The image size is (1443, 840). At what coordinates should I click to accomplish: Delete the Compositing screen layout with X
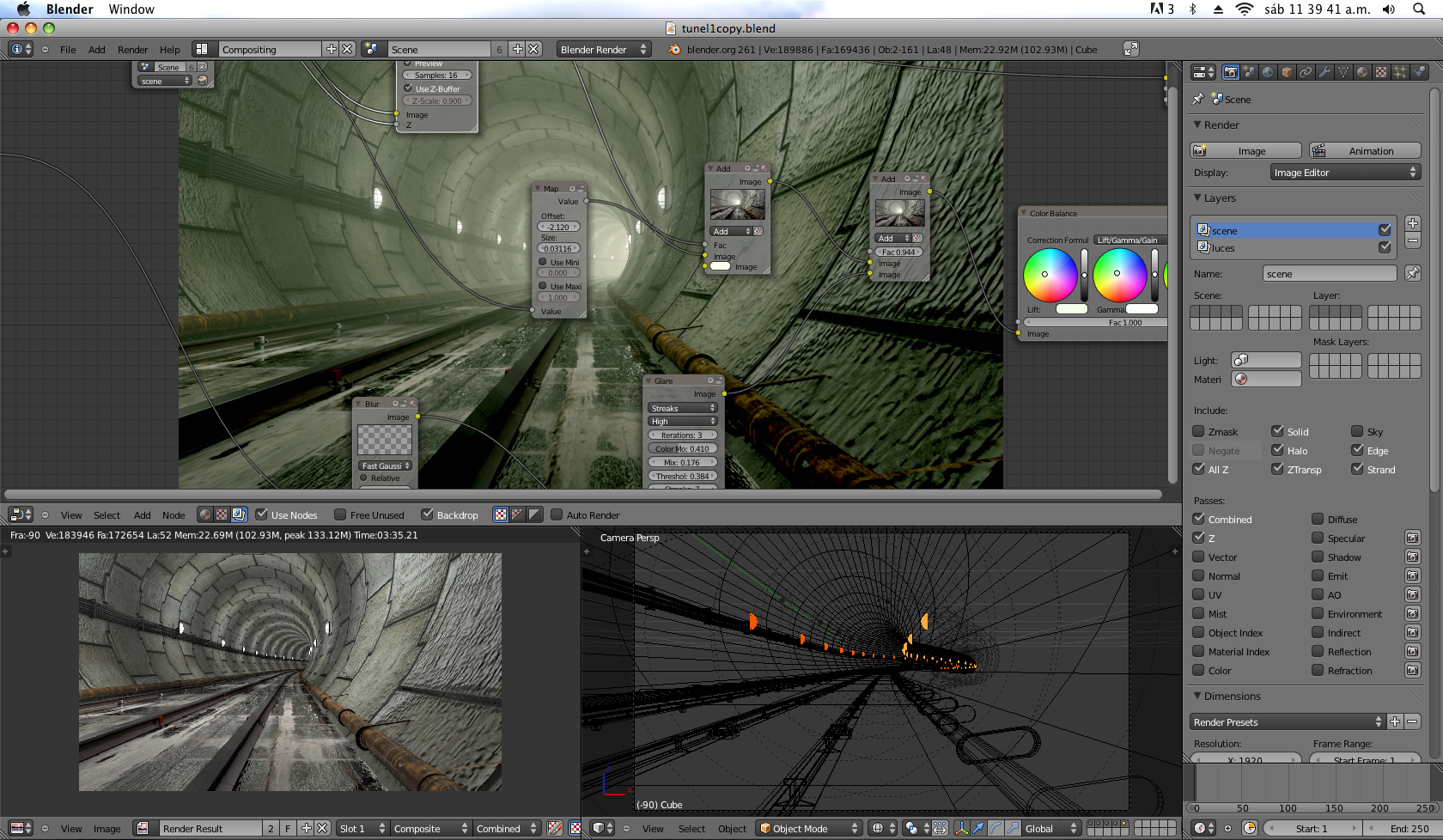pyautogui.click(x=347, y=49)
